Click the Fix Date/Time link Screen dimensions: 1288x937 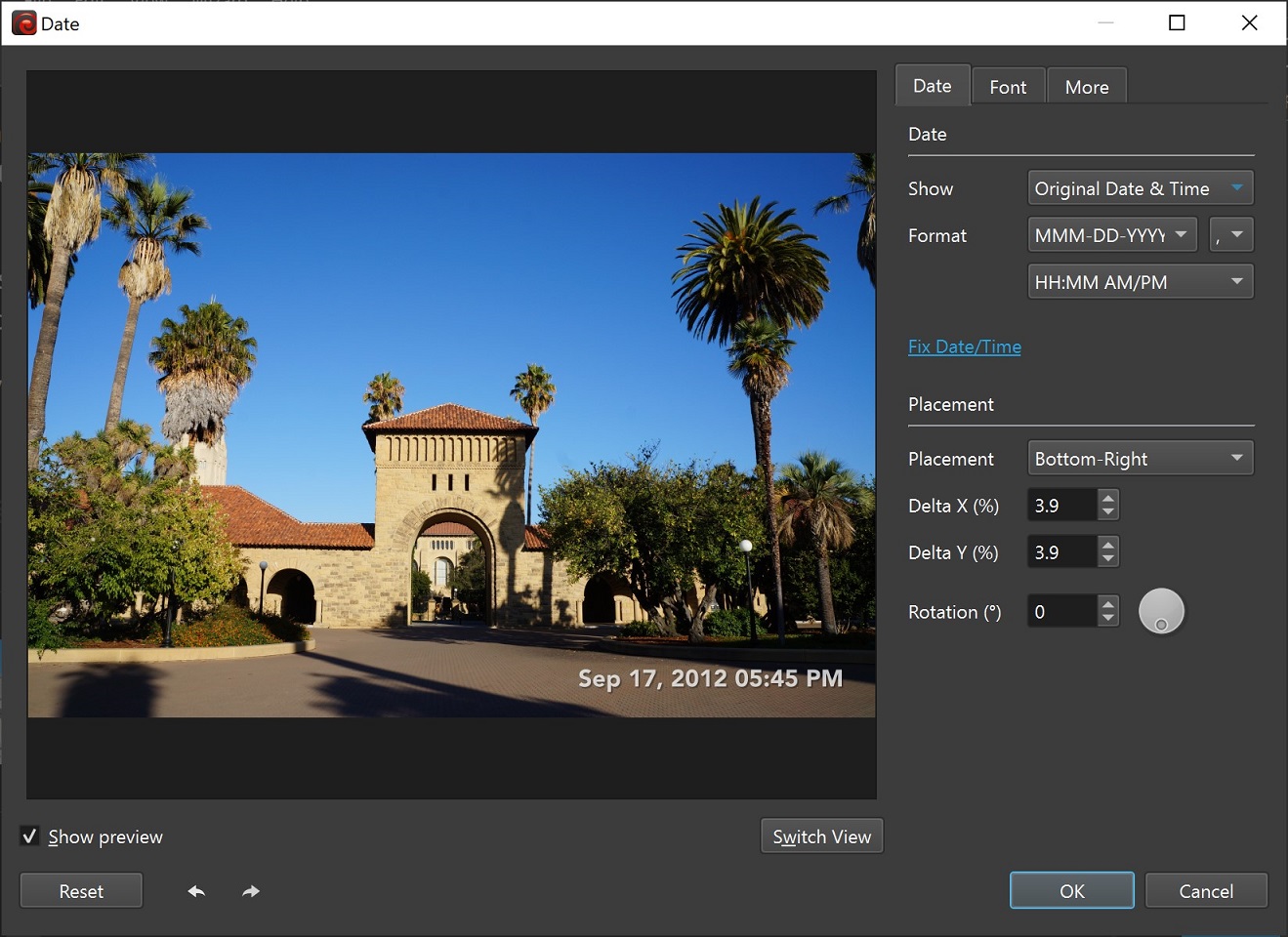coord(965,346)
